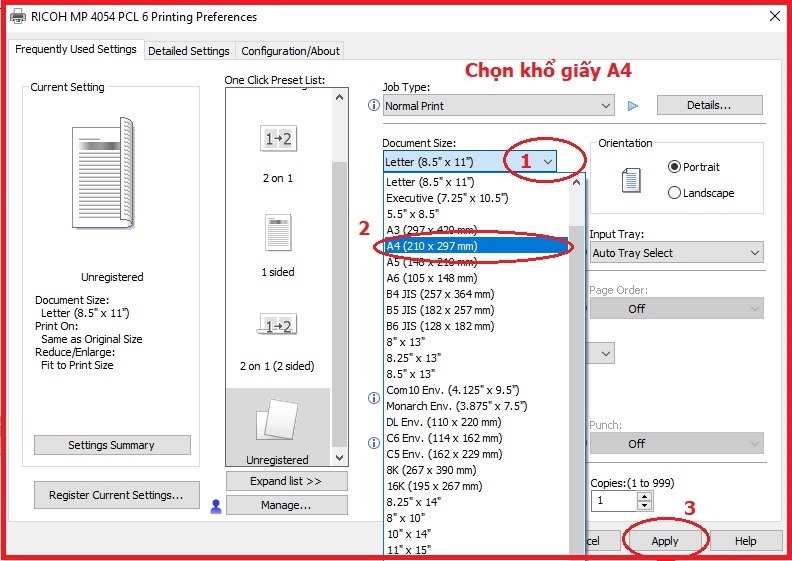Open the partially hidden dropdown below Page Order
Image resolution: width=792 pixels, height=561 pixels.
[602, 353]
